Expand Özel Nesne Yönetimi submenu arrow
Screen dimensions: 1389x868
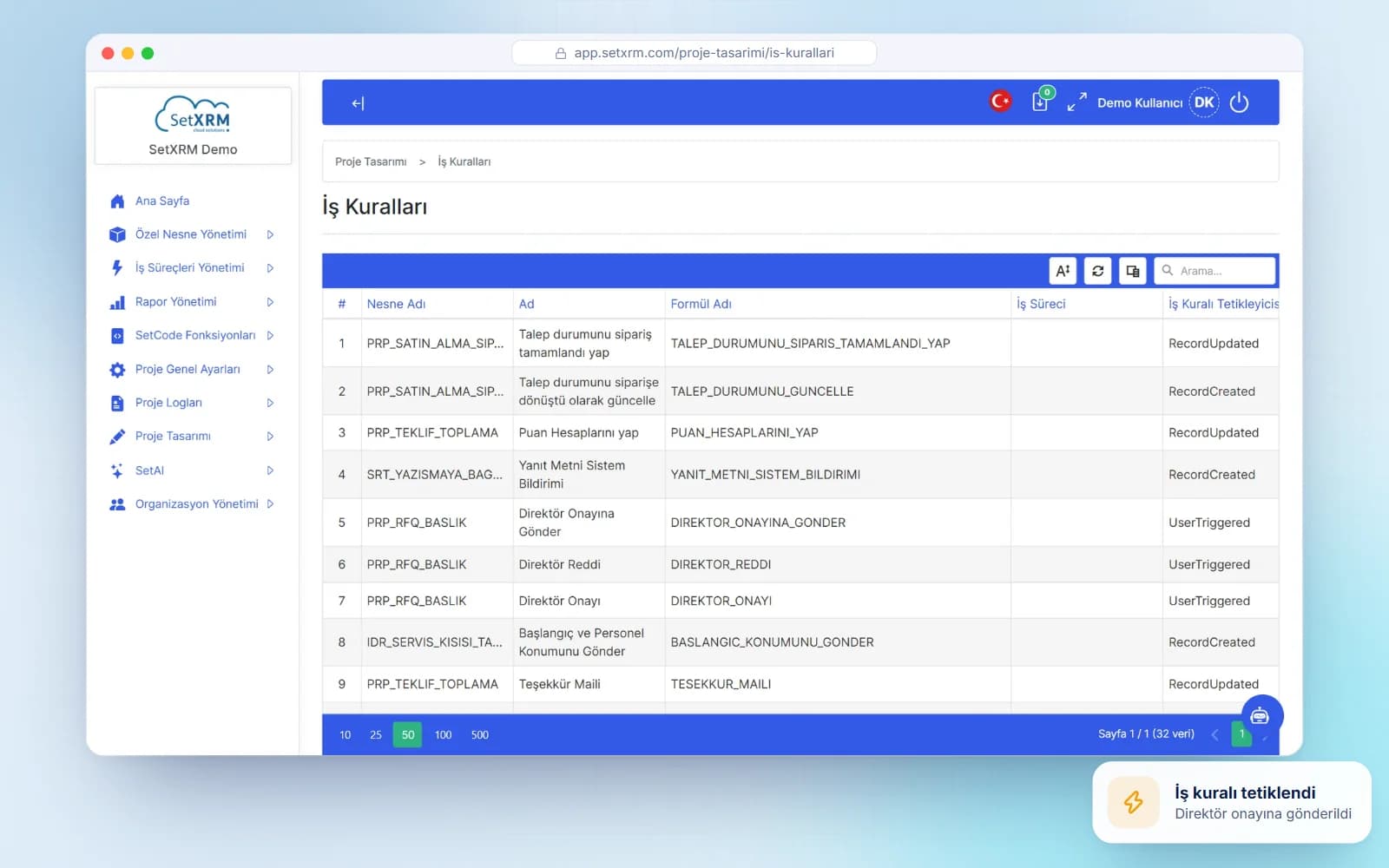270,234
